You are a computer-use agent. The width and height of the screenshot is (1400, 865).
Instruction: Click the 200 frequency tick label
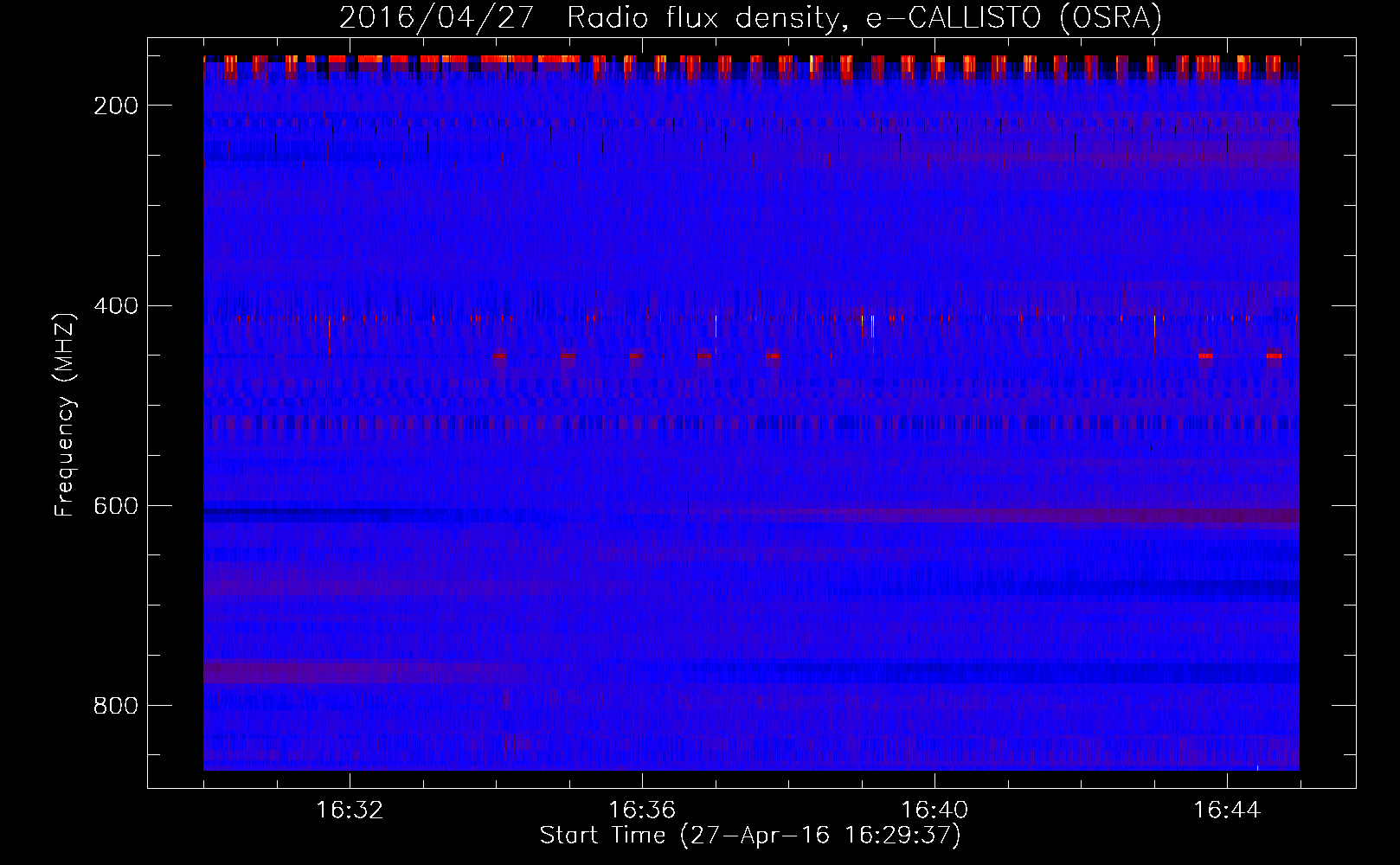tap(116, 106)
